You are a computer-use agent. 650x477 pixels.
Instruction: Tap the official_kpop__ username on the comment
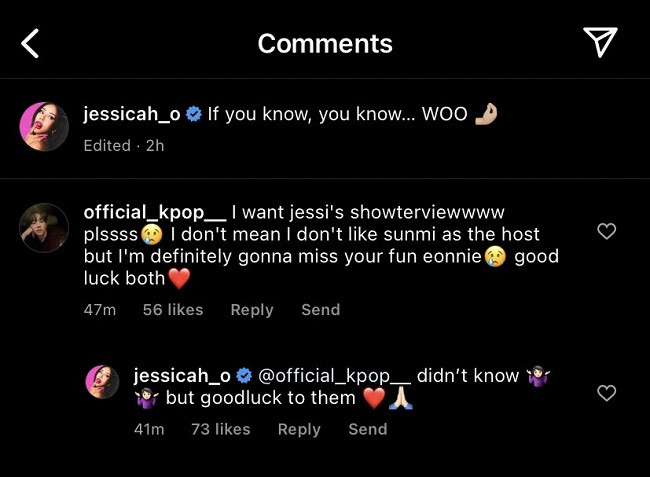click(x=155, y=213)
